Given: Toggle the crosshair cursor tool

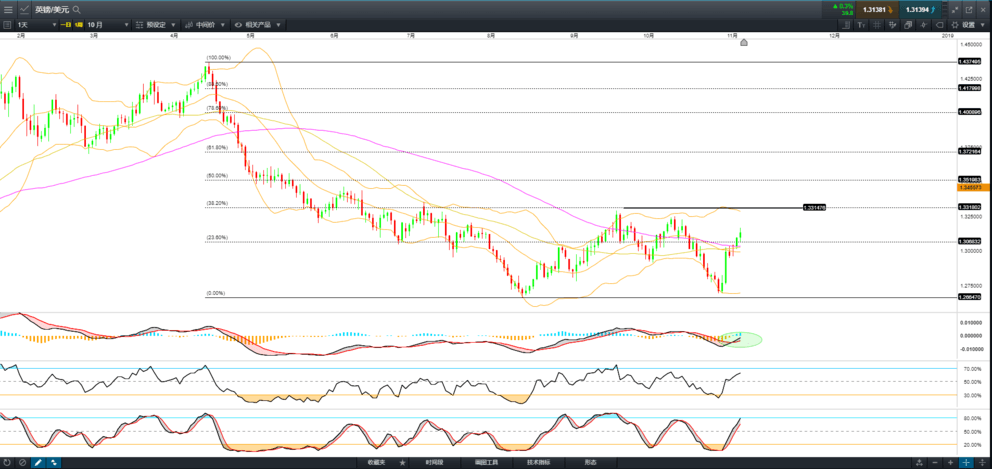Looking at the screenshot, I should click(924, 25).
